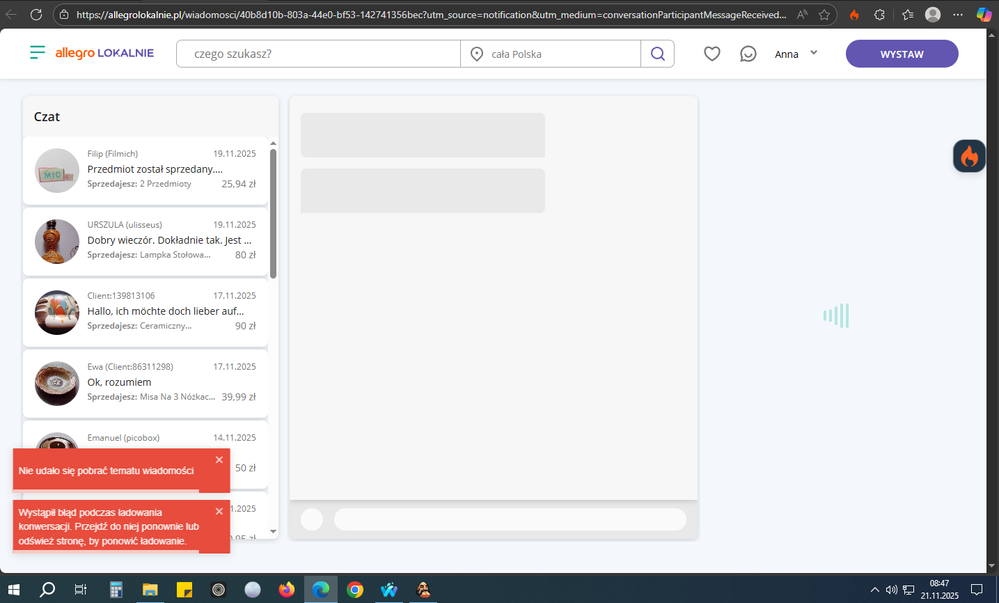Screen dimensions: 999x603
Task: Open favorites via the heart icon
Action: click(x=712, y=54)
